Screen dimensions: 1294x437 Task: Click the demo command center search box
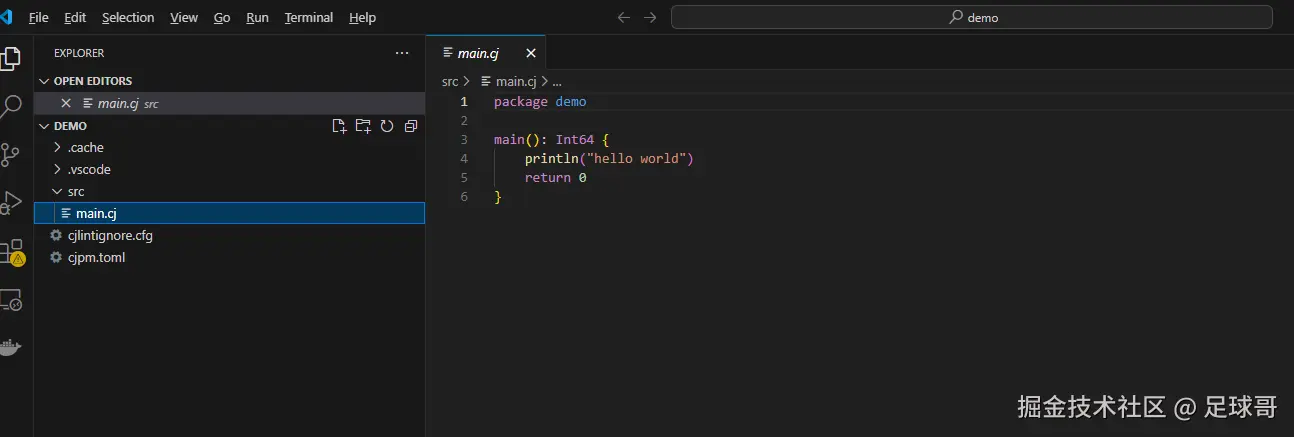tap(971, 17)
